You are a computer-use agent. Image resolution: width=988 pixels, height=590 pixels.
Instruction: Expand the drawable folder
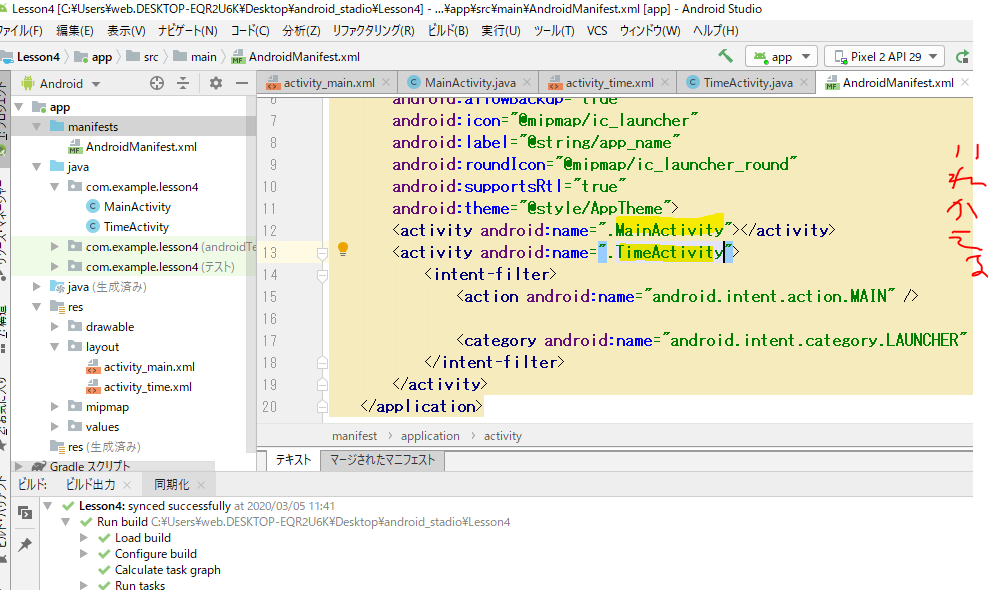[x=55, y=327]
